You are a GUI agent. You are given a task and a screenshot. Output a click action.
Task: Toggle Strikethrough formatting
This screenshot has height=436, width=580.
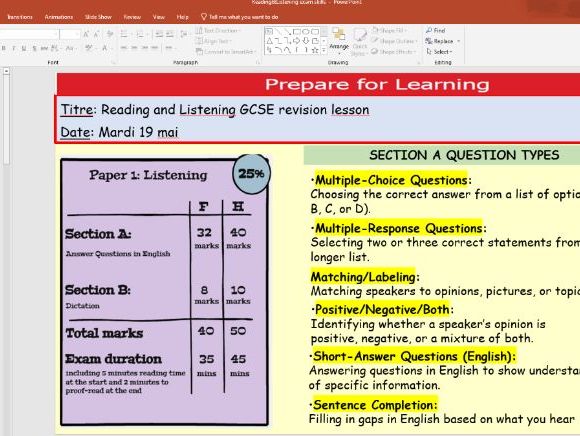coord(44,48)
